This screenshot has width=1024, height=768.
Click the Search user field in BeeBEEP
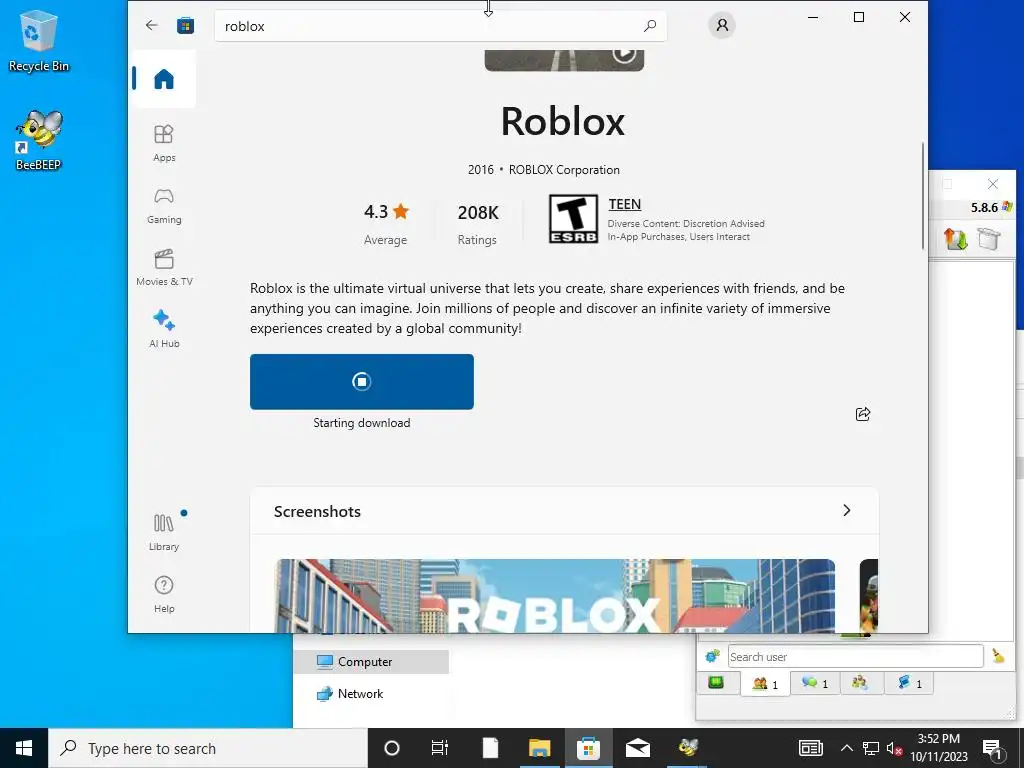click(856, 656)
